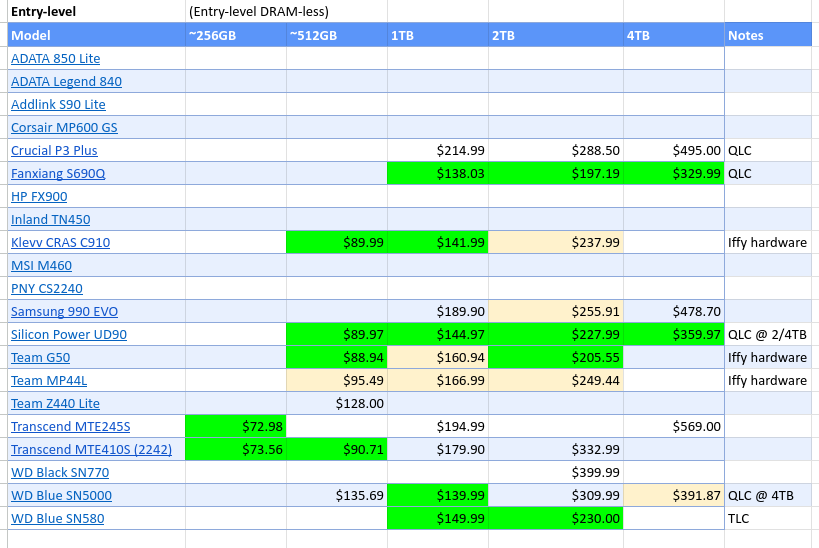Select the $89.97 Silicon Power cell
The image size is (819, 548).
point(337,334)
